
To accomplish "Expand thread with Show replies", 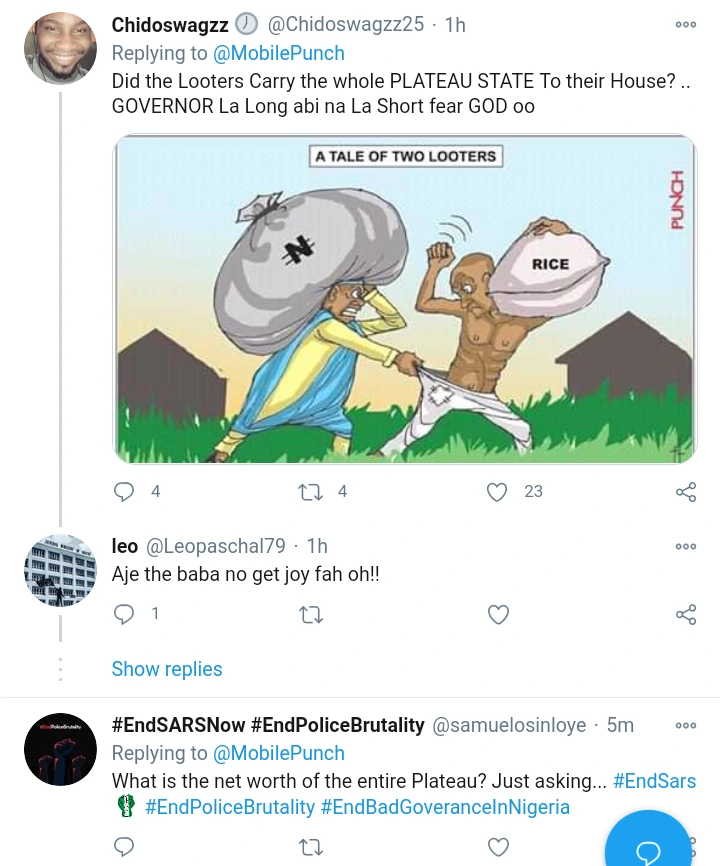I will point(167,669).
